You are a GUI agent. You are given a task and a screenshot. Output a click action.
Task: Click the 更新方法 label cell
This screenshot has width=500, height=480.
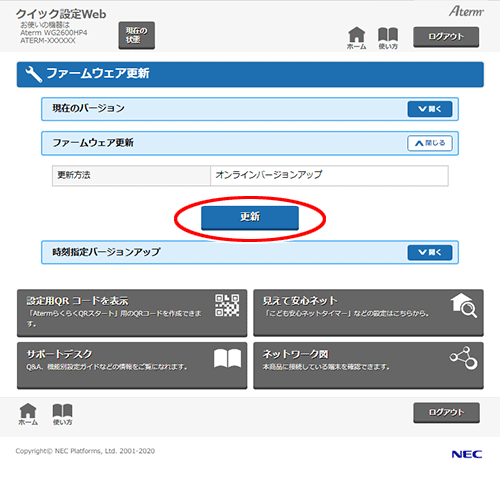(x=131, y=175)
